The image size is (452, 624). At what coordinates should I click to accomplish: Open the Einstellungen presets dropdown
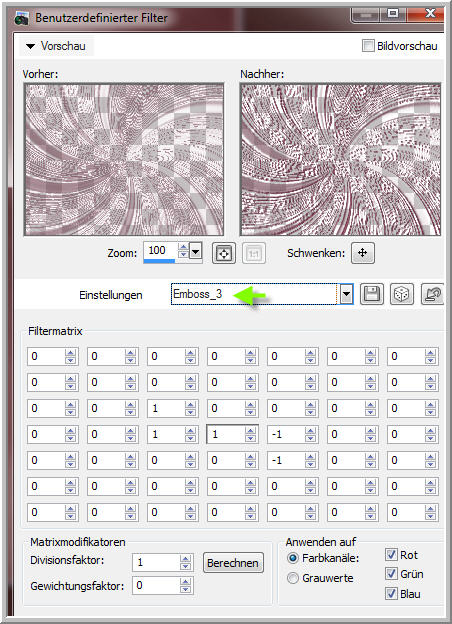click(x=347, y=294)
